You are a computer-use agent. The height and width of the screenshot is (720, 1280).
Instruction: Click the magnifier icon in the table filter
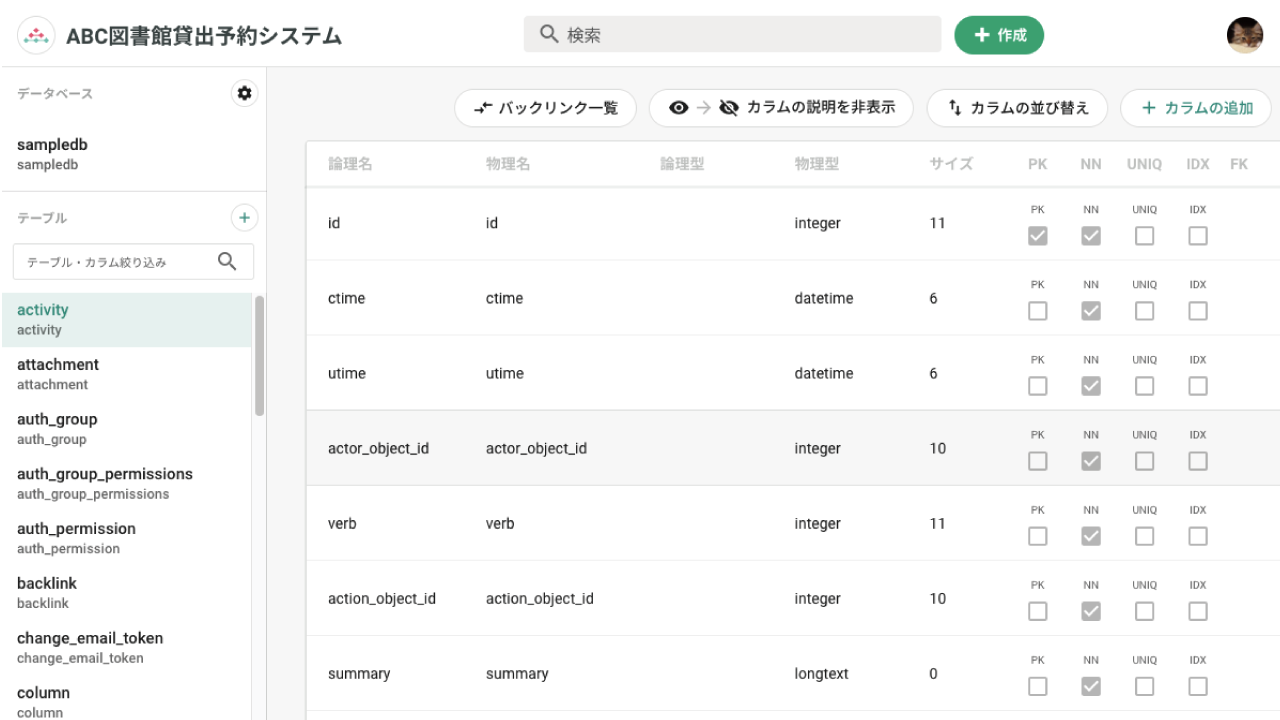click(x=227, y=260)
